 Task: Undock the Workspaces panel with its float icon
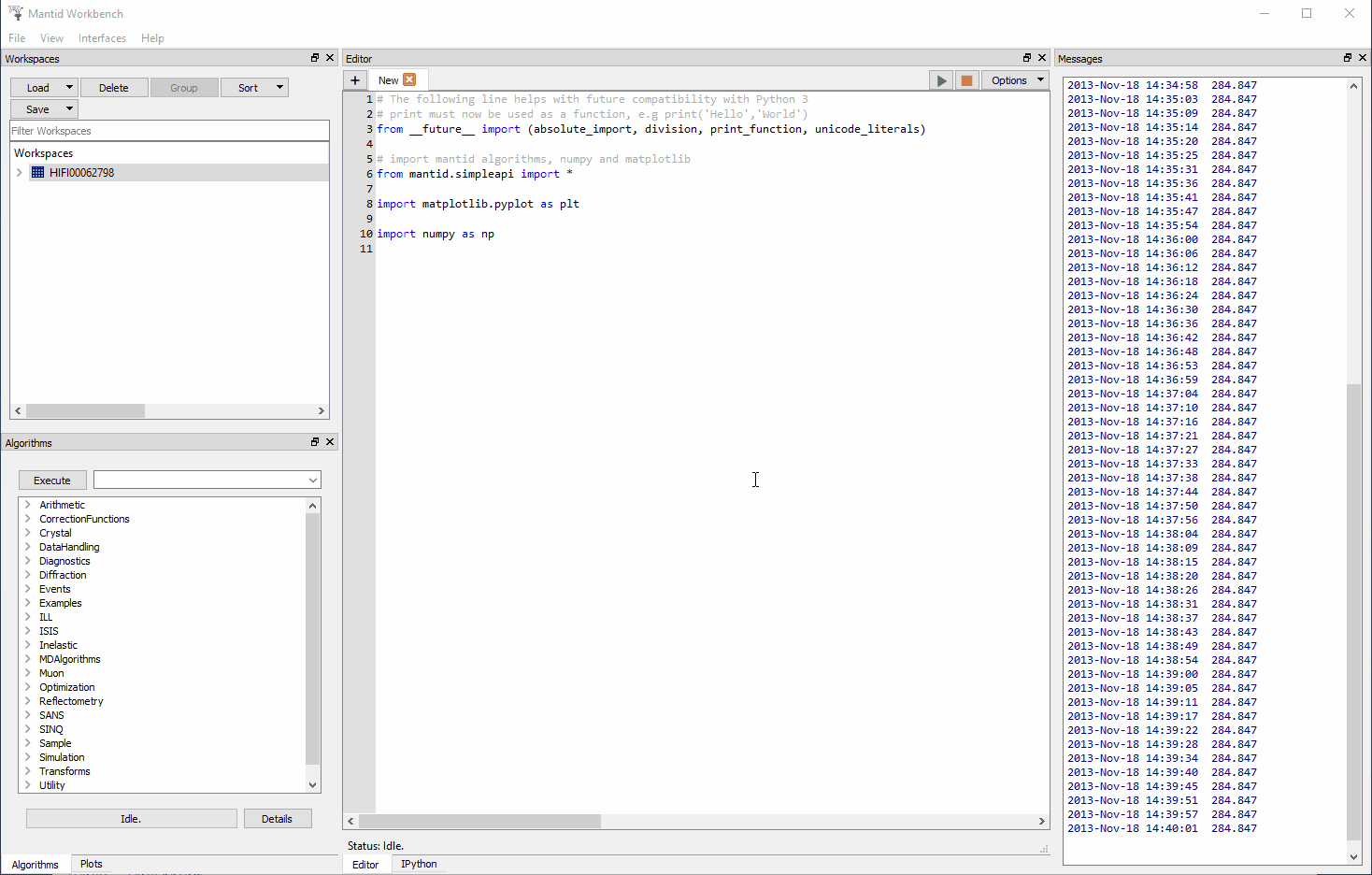coord(314,58)
